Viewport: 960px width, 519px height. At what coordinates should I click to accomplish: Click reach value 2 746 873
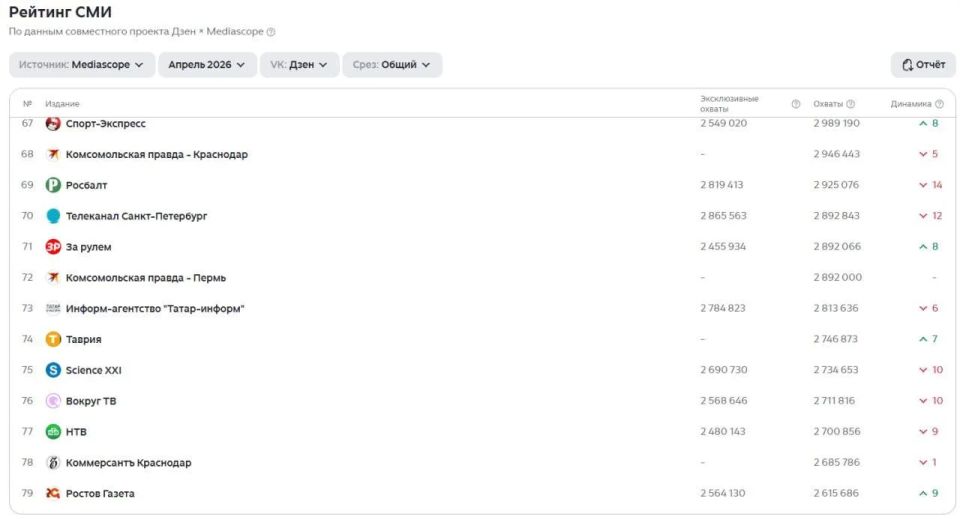point(835,338)
